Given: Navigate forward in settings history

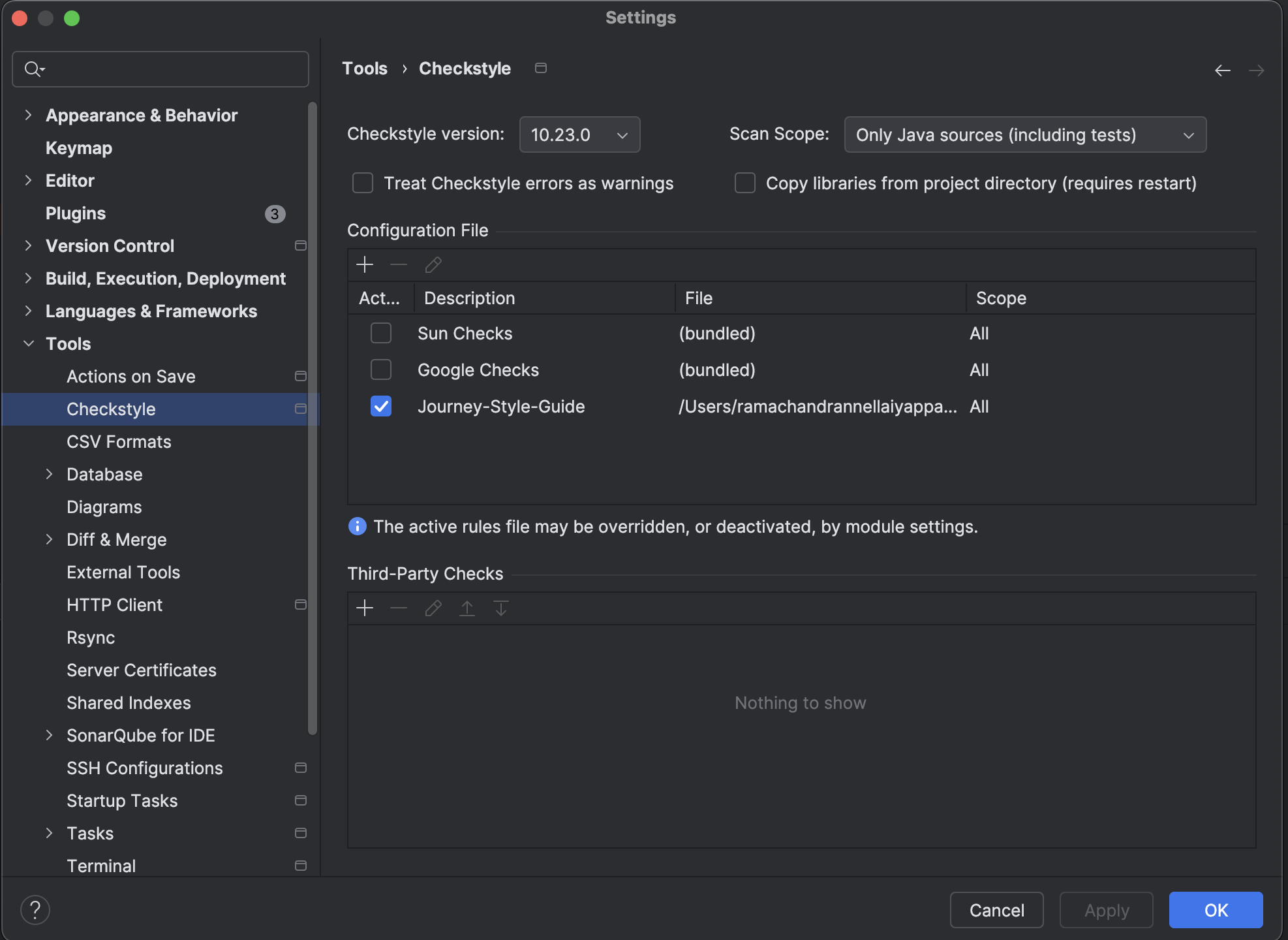Looking at the screenshot, I should (1257, 70).
